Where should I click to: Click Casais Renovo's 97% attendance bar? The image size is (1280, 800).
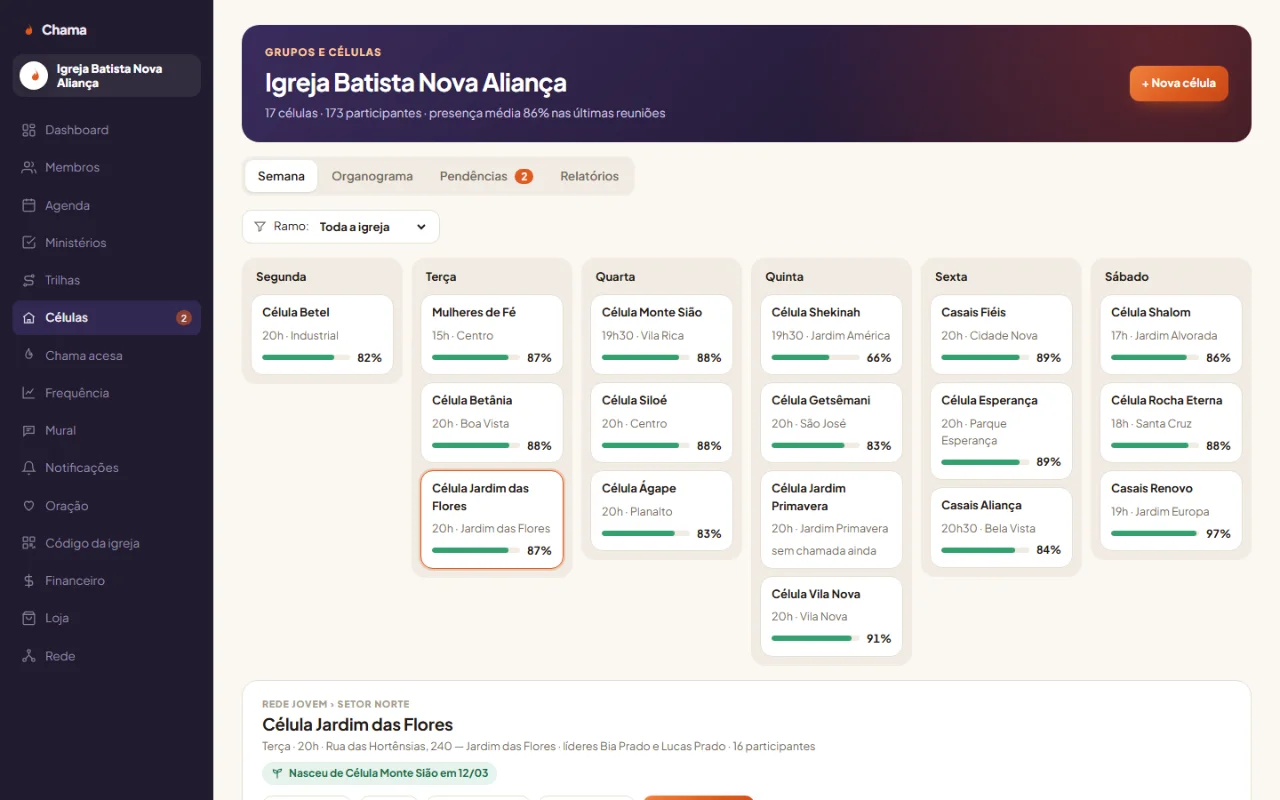coord(1155,533)
